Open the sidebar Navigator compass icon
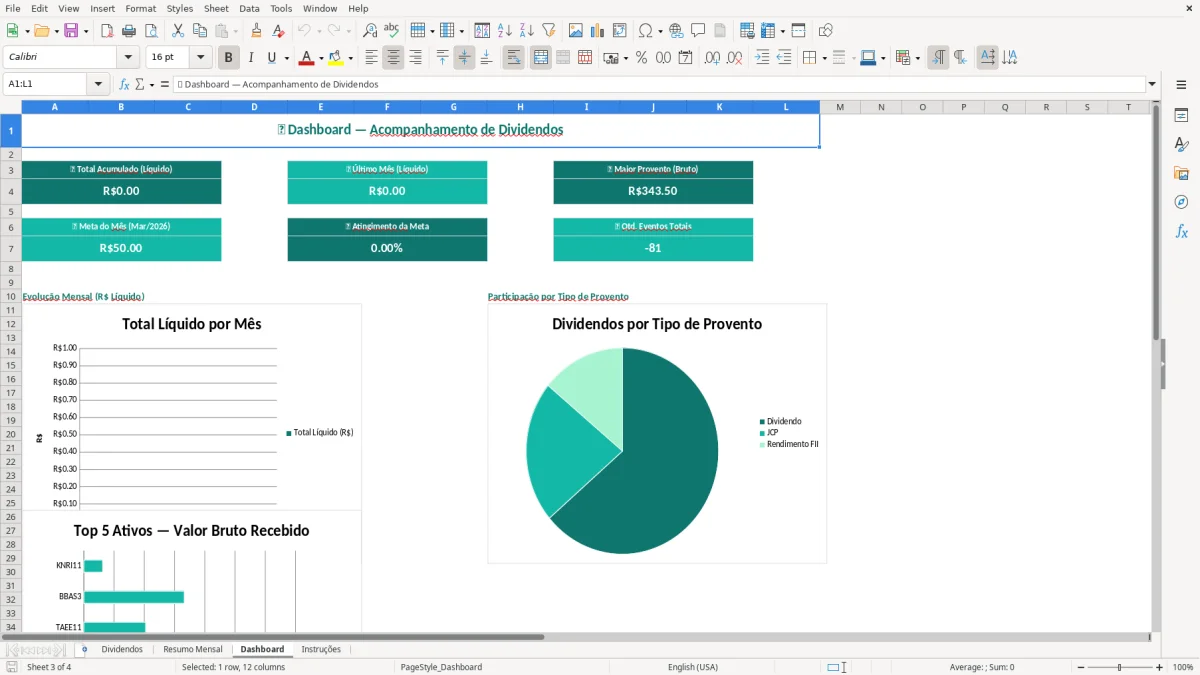This screenshot has width=1200, height=675. click(1181, 202)
